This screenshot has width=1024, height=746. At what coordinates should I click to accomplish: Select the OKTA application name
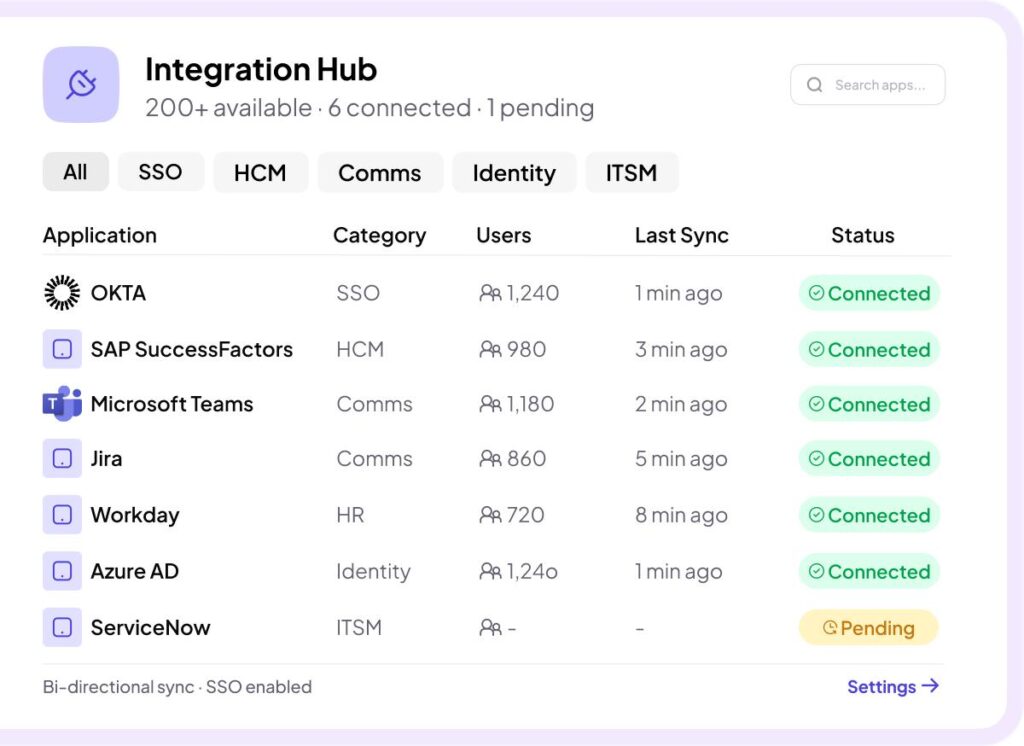(118, 293)
